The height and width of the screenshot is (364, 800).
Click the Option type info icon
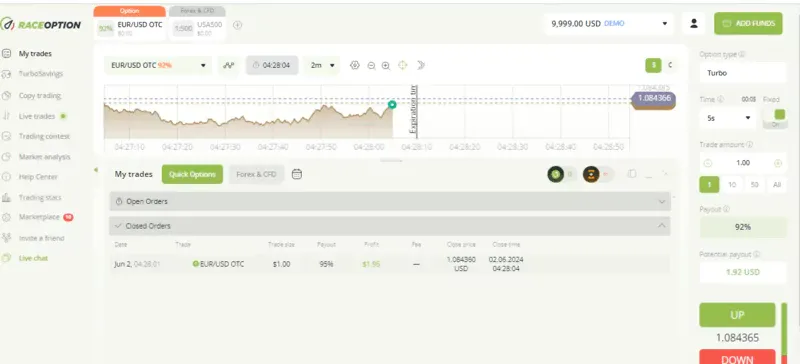tap(741, 54)
